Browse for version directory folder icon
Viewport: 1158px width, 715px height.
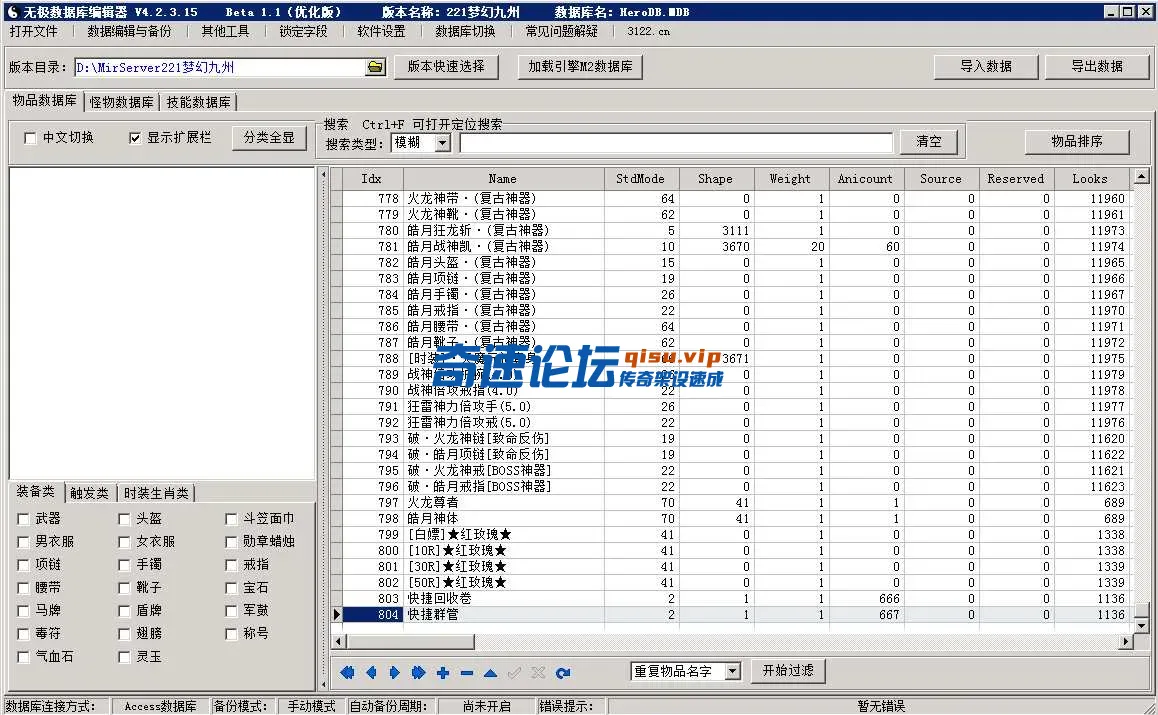pos(375,67)
